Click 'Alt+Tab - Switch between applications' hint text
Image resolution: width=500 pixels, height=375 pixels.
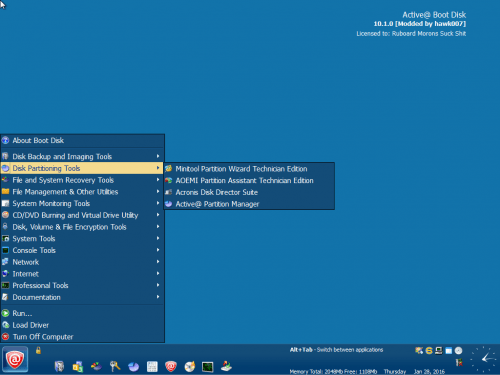click(x=336, y=350)
